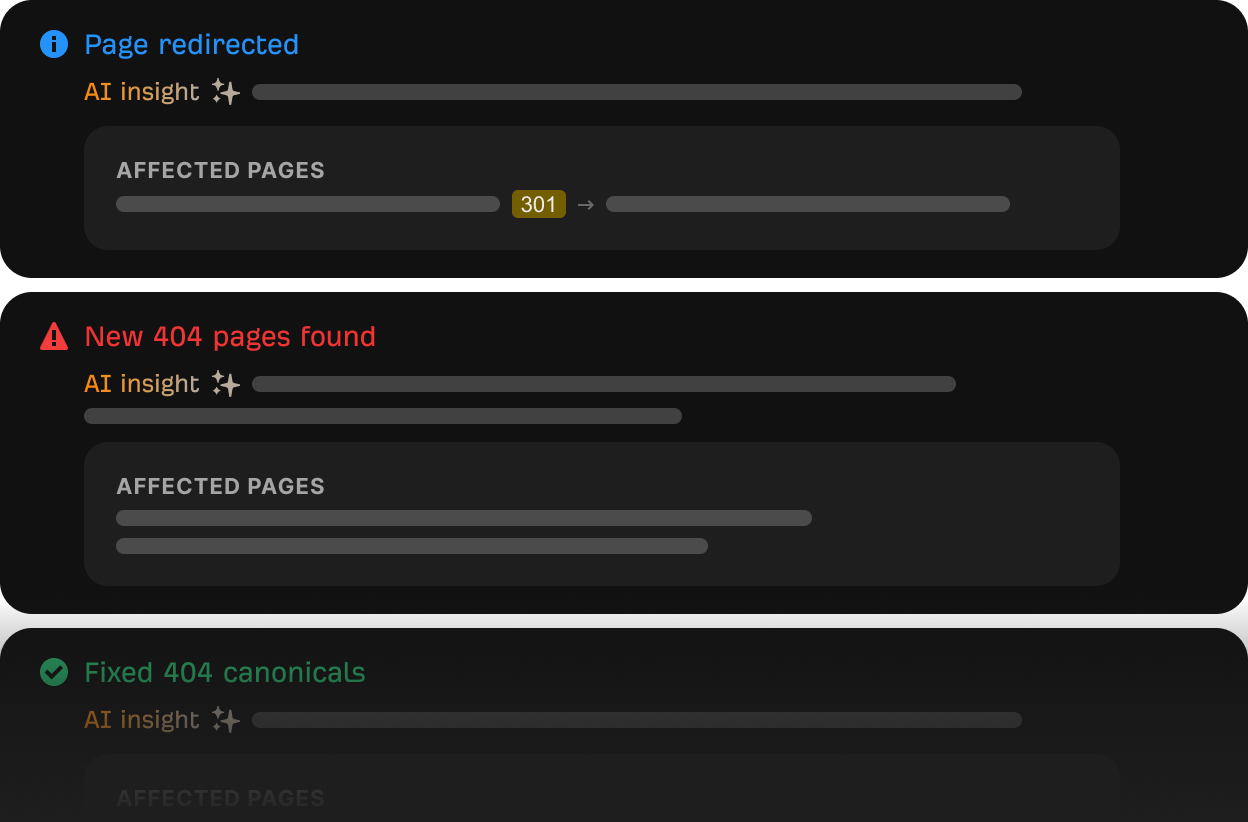Click the redirect source URL placeholder bar
This screenshot has height=822, width=1248.
click(308, 205)
